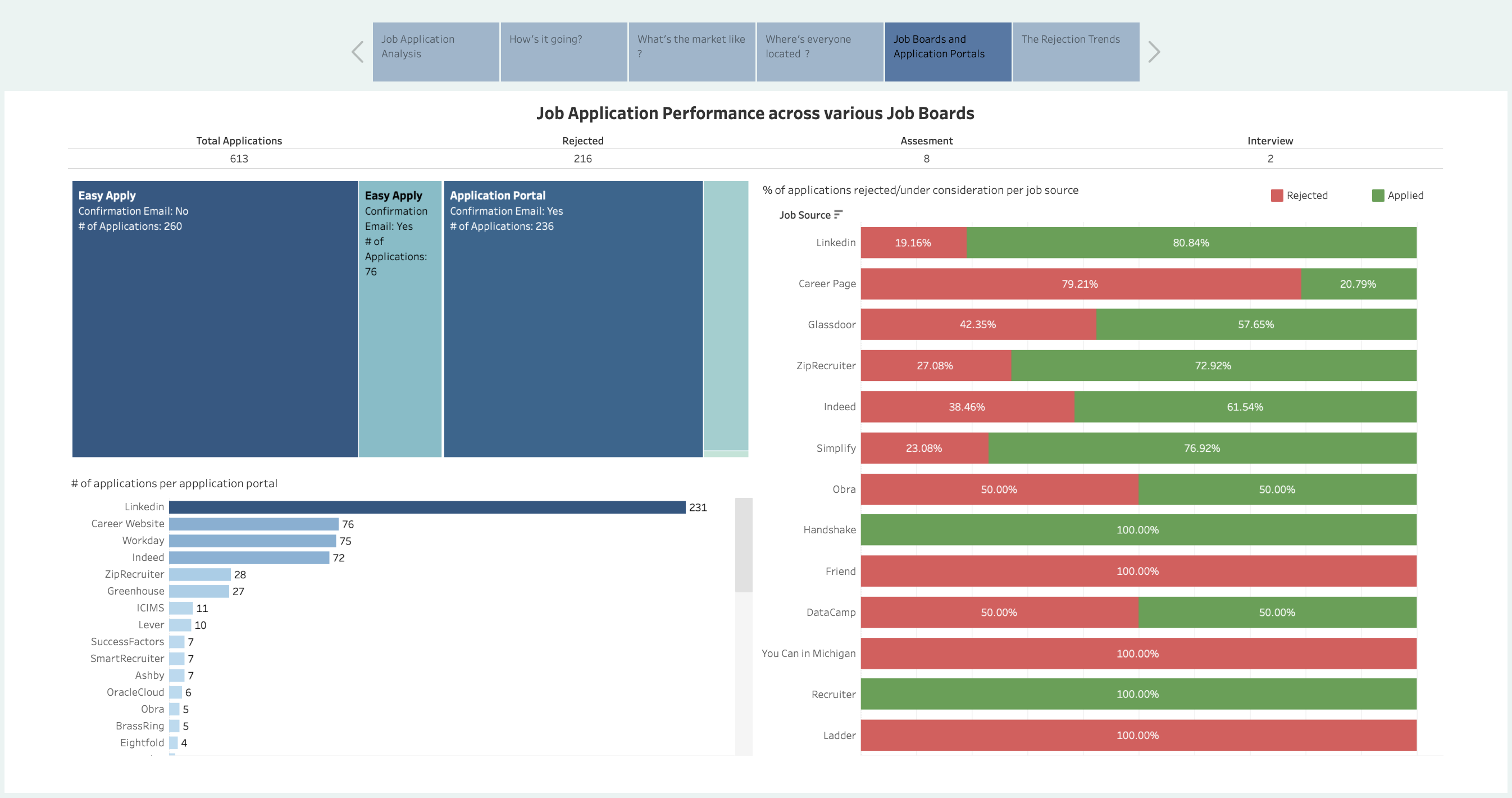Screen dimensions: 1512x798
Task: Click the previous story point arrow
Action: pyautogui.click(x=357, y=52)
